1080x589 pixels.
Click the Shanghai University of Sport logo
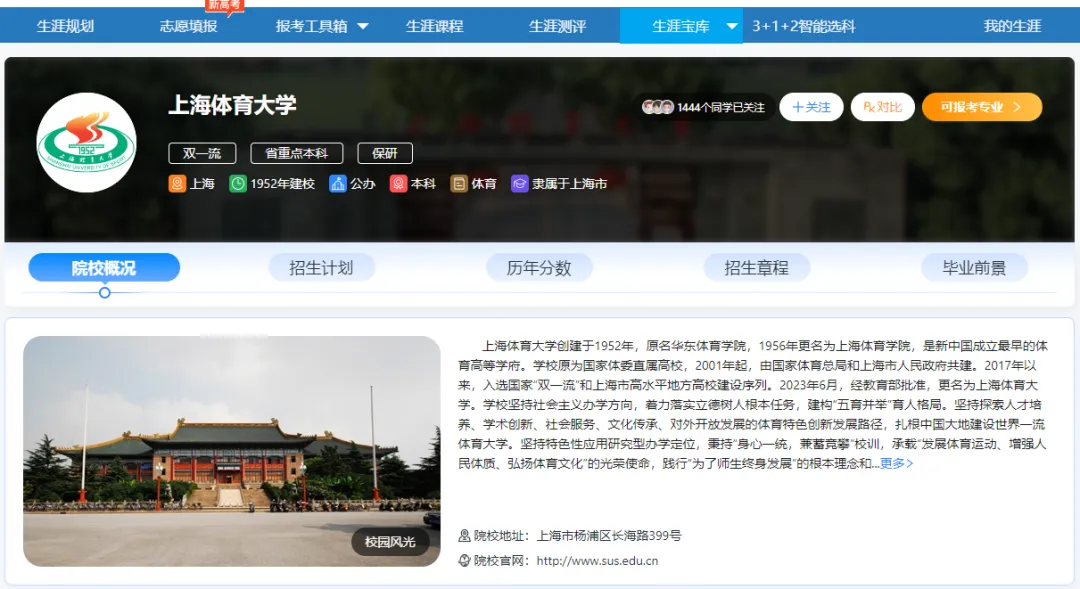86,143
